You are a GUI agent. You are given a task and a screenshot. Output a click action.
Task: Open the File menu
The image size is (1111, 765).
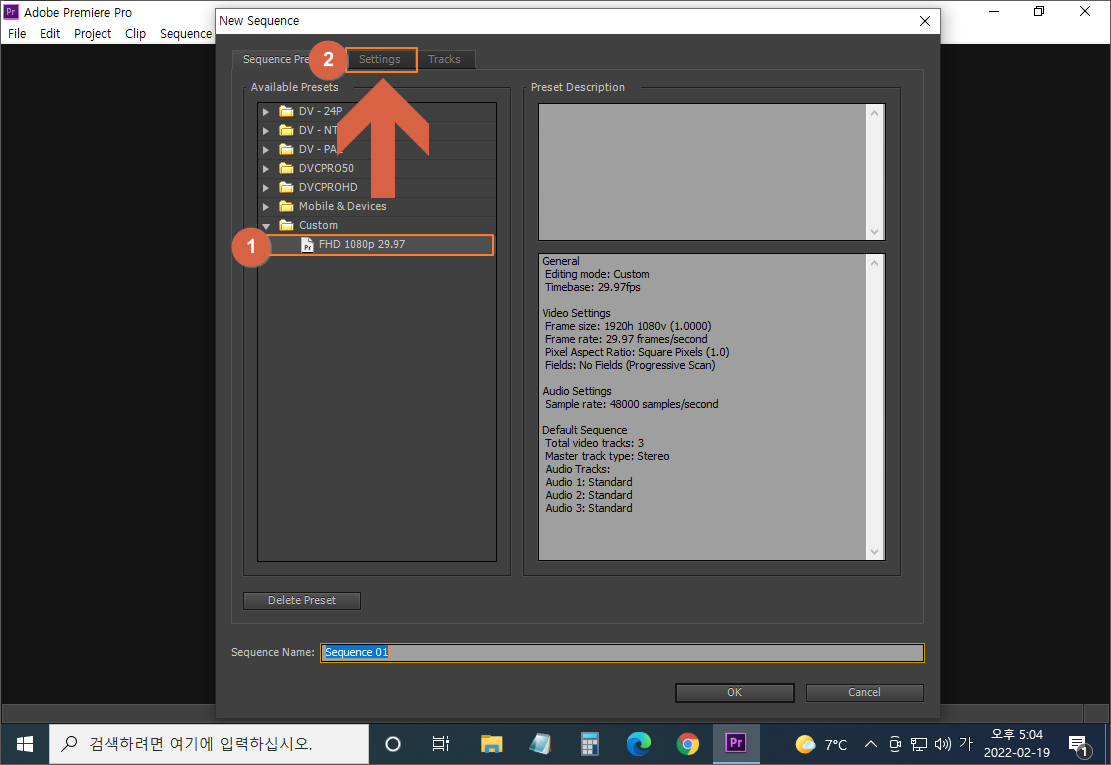[17, 33]
